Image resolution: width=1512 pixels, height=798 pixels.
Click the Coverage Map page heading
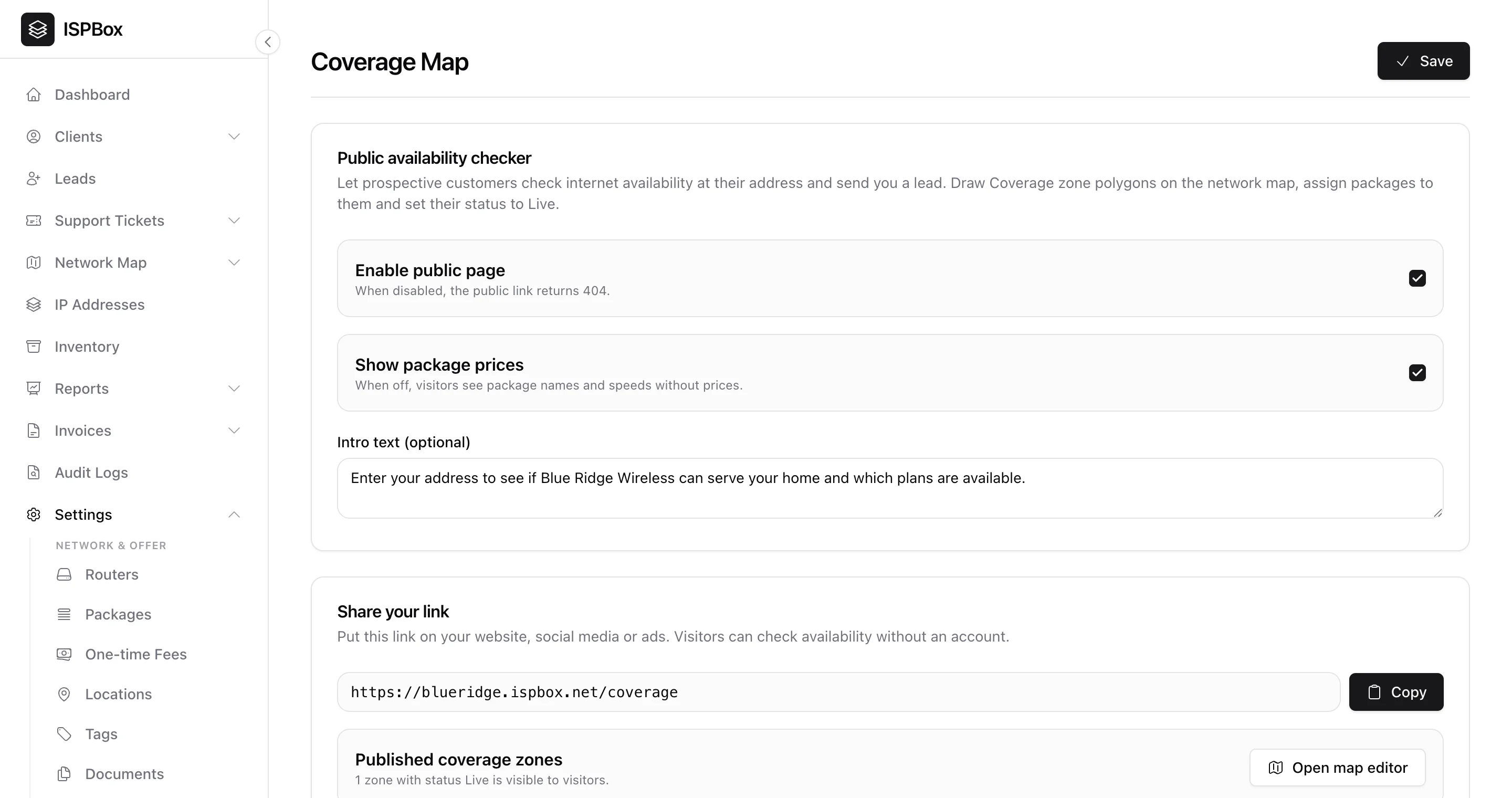click(389, 61)
